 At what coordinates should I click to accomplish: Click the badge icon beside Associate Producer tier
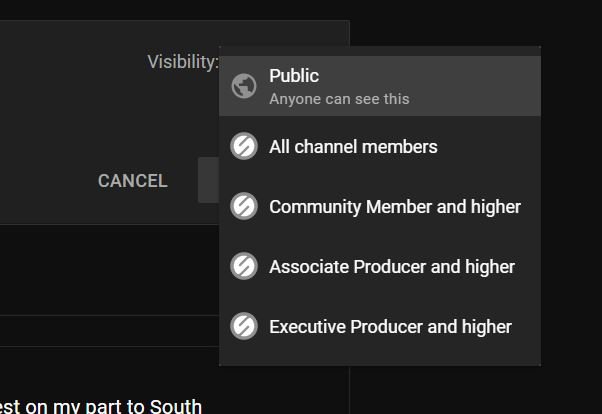tap(244, 267)
